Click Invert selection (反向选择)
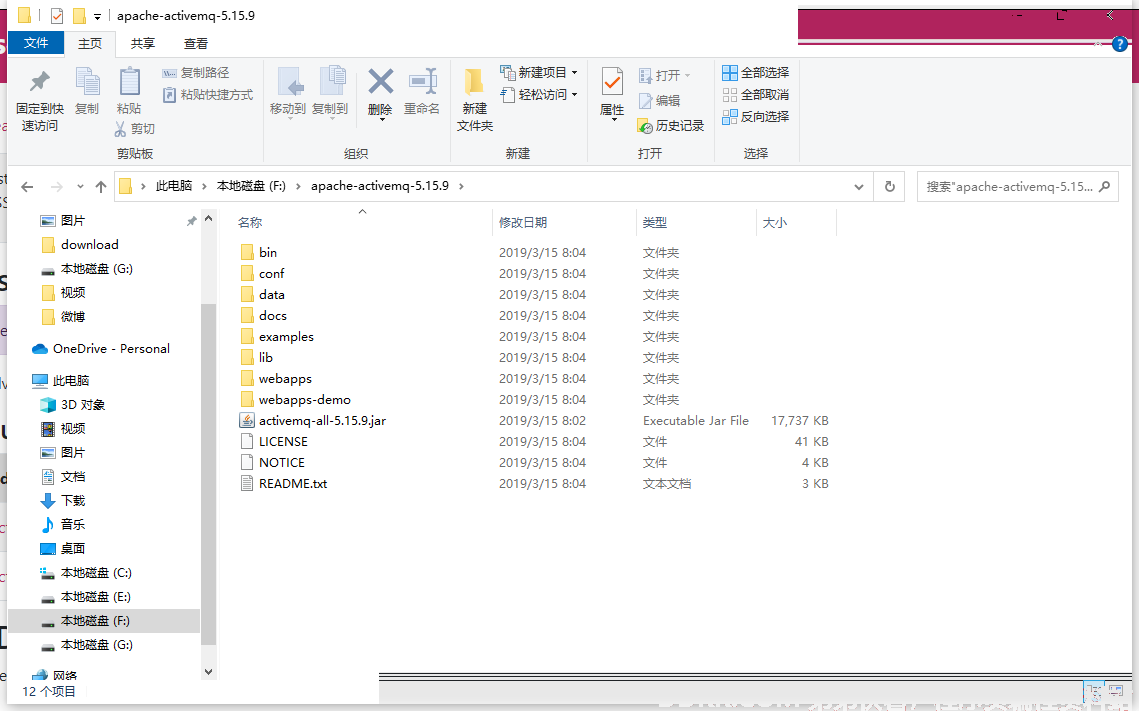 click(755, 116)
